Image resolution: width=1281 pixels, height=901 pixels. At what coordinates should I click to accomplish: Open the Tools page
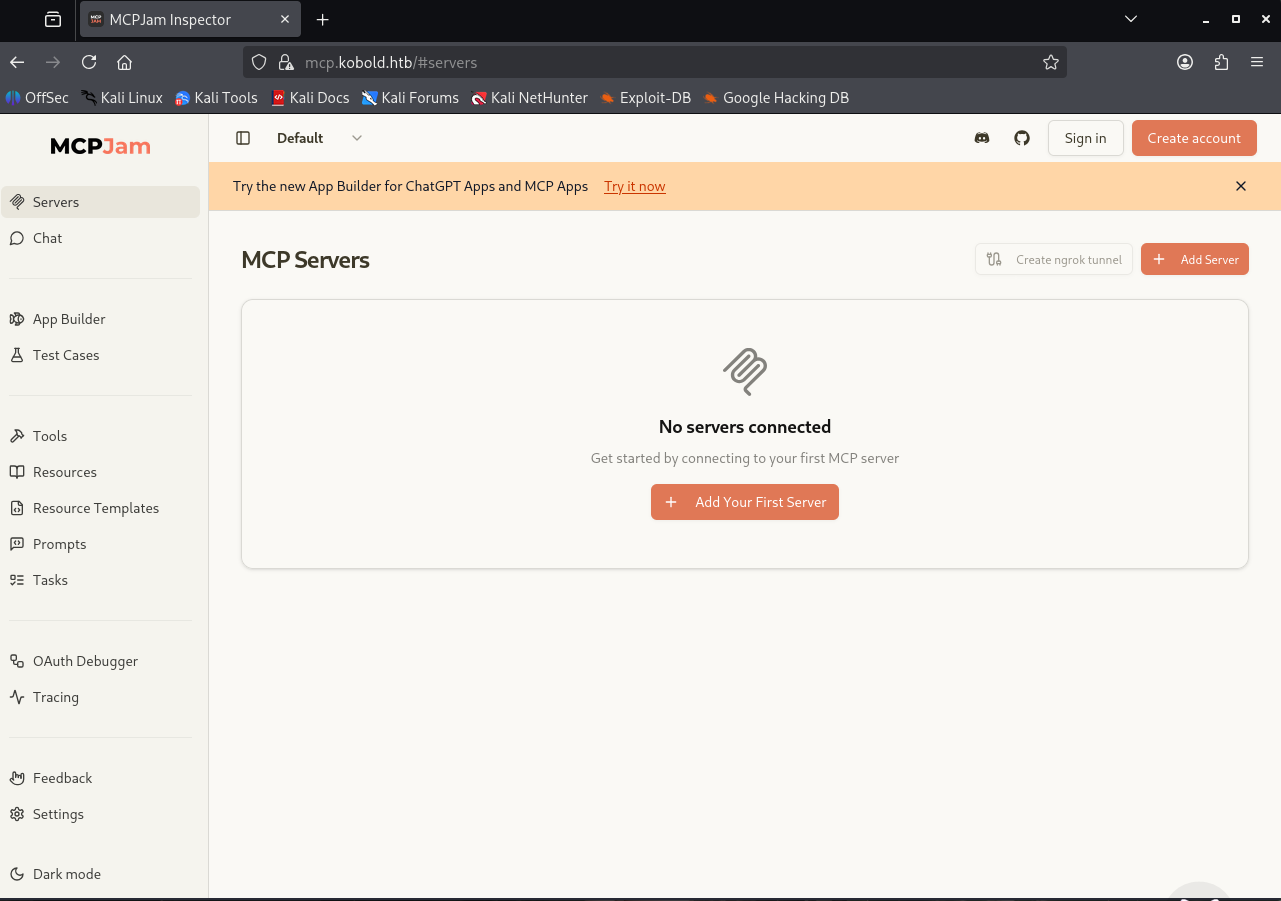point(49,436)
